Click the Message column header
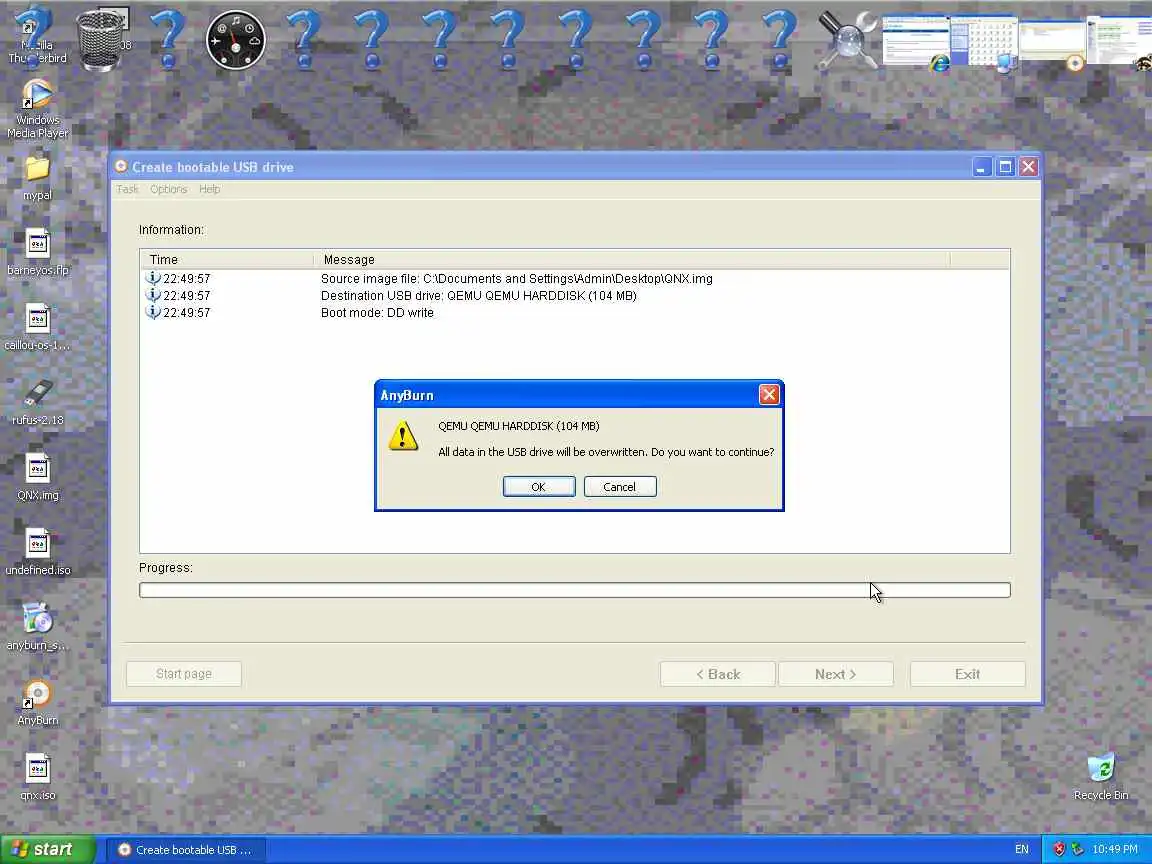The width and height of the screenshot is (1152, 864). point(632,259)
